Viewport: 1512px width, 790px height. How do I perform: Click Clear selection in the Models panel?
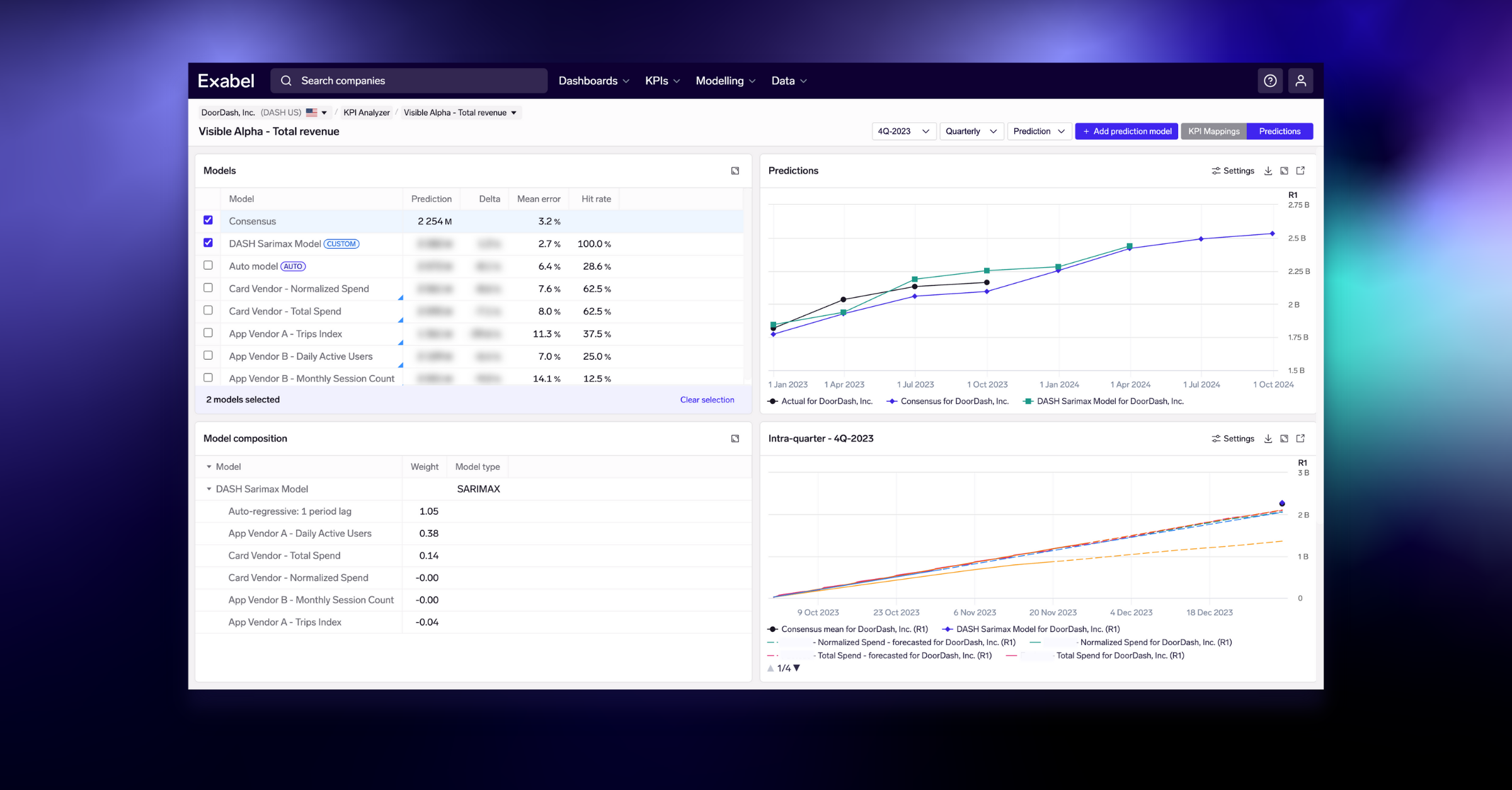pos(707,399)
